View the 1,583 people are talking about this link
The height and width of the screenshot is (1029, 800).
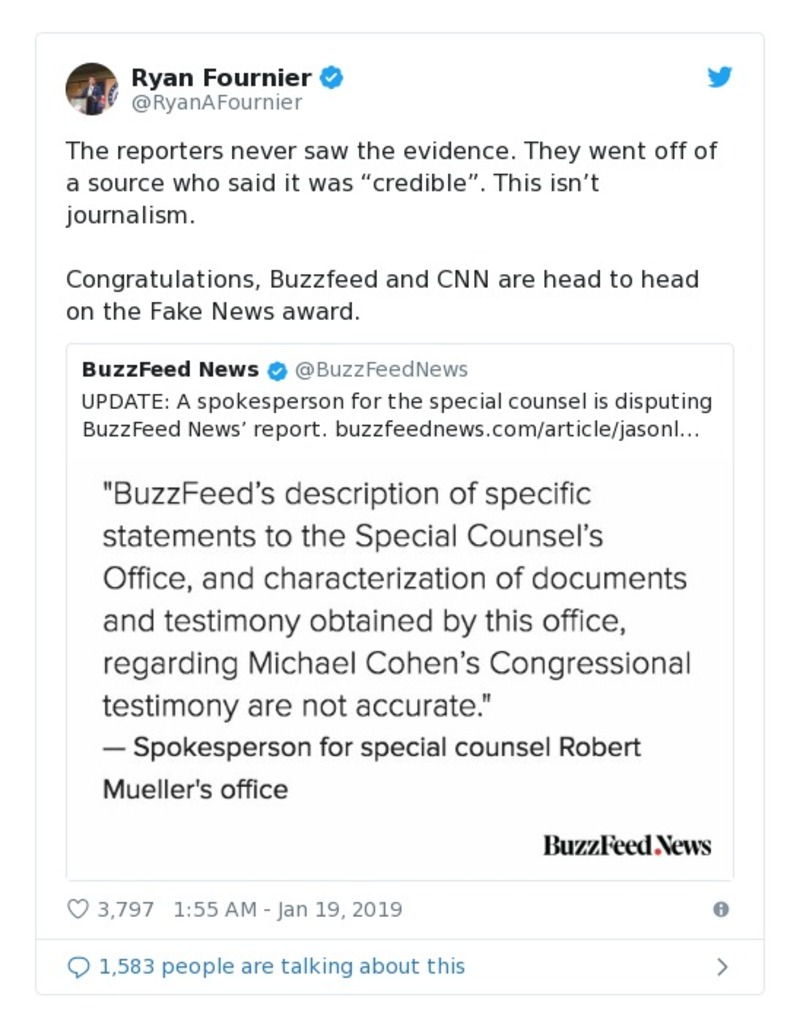(x=281, y=966)
